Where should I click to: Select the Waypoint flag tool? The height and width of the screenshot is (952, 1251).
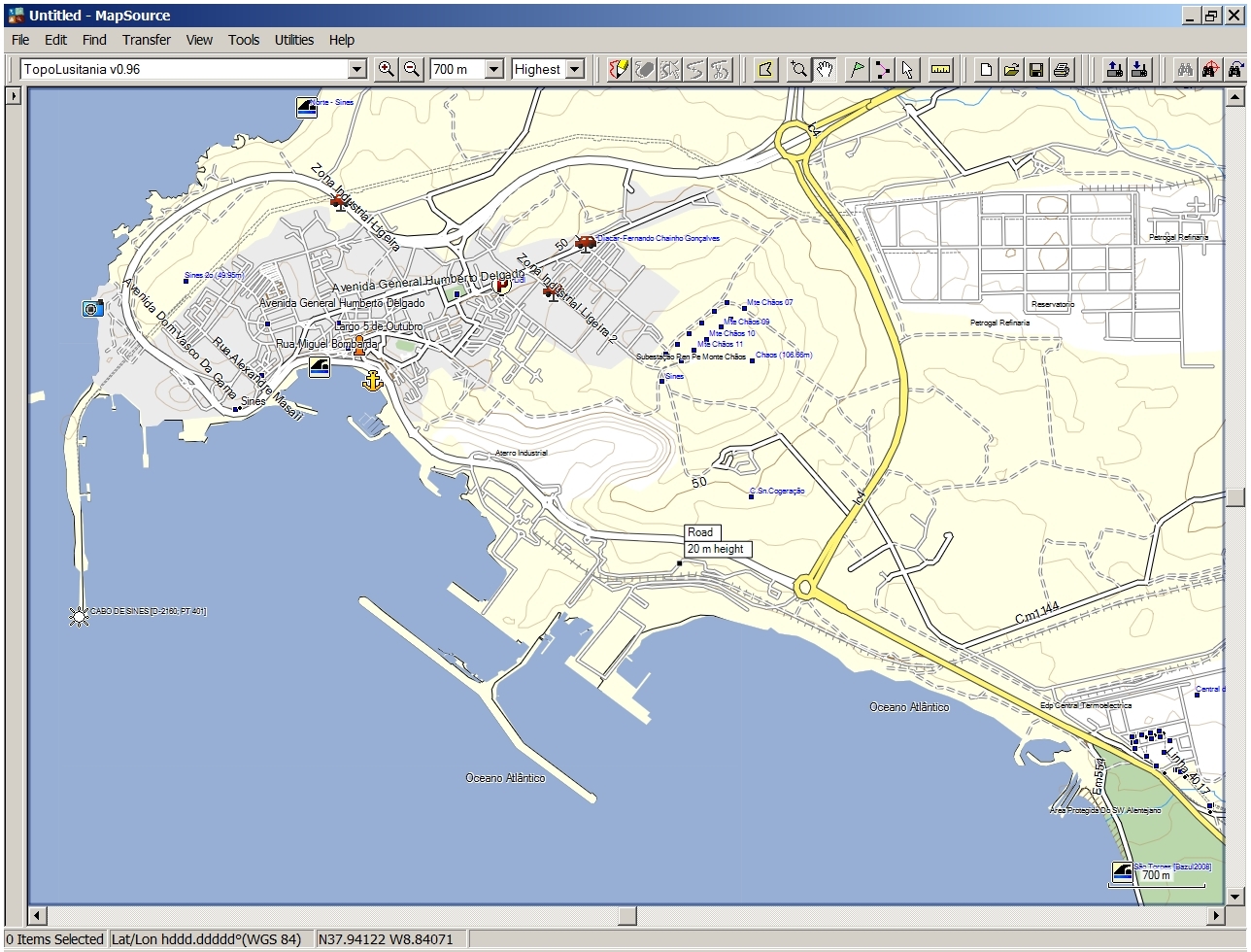(x=857, y=69)
